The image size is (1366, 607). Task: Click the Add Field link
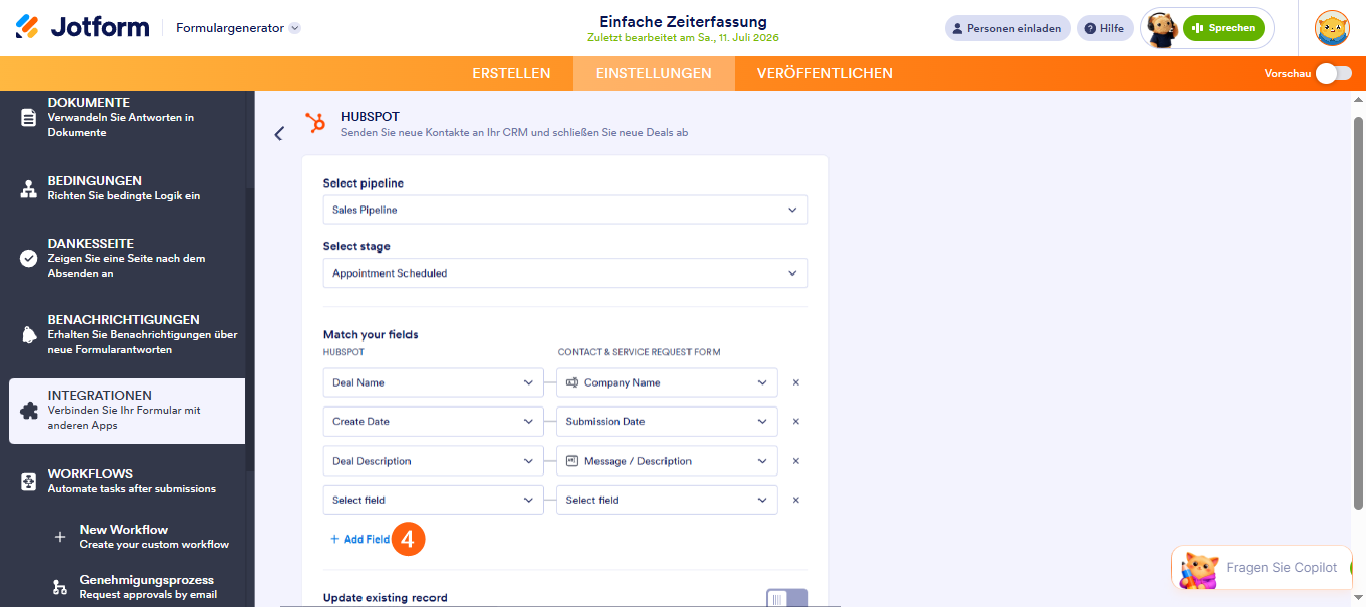click(360, 539)
